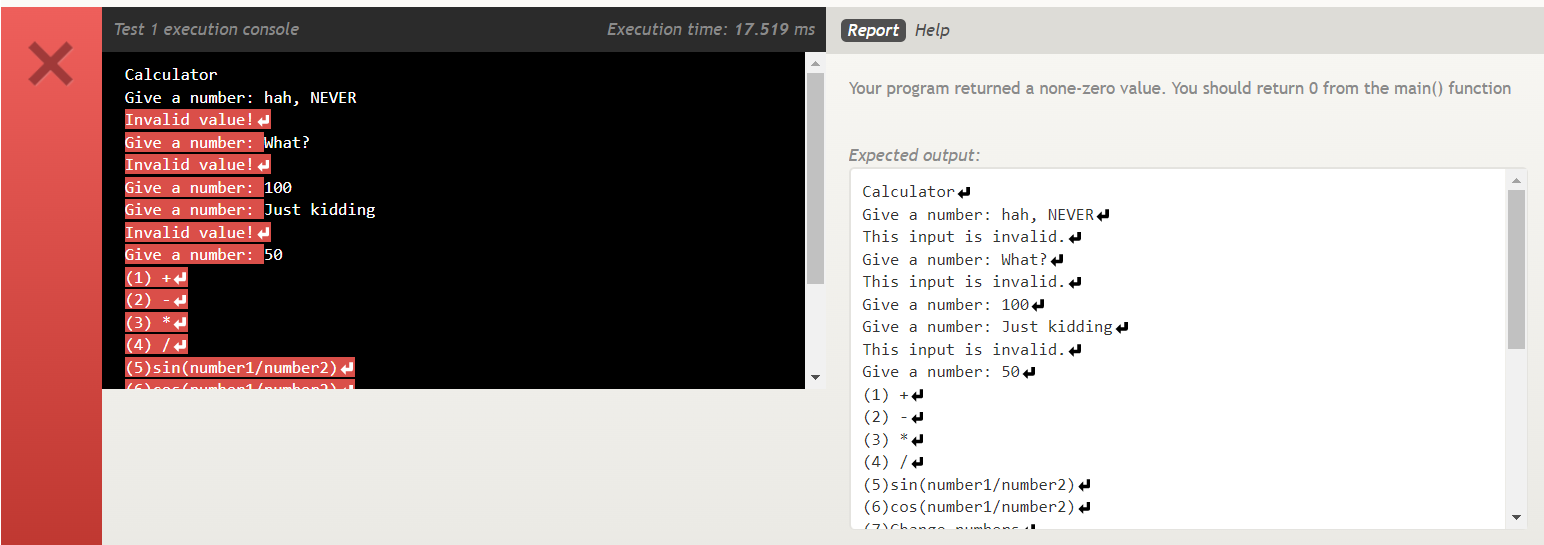Click 'Give a number: Just kidding' in expected output
The width and height of the screenshot is (1544, 545).
996,326
